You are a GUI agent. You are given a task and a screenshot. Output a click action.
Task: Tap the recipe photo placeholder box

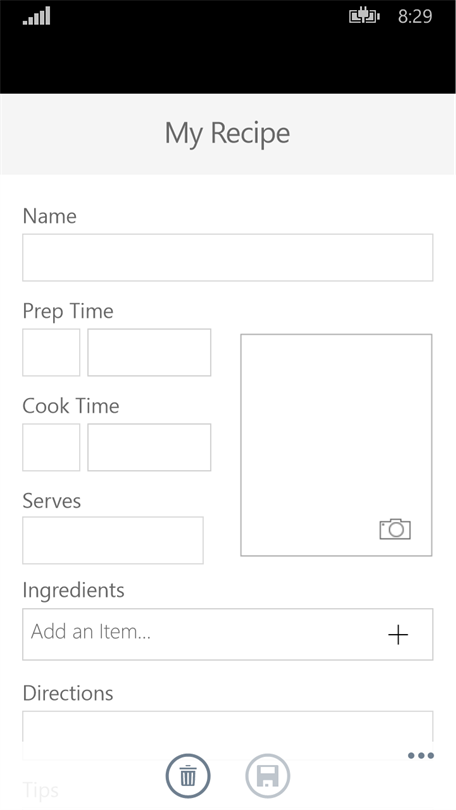336,445
